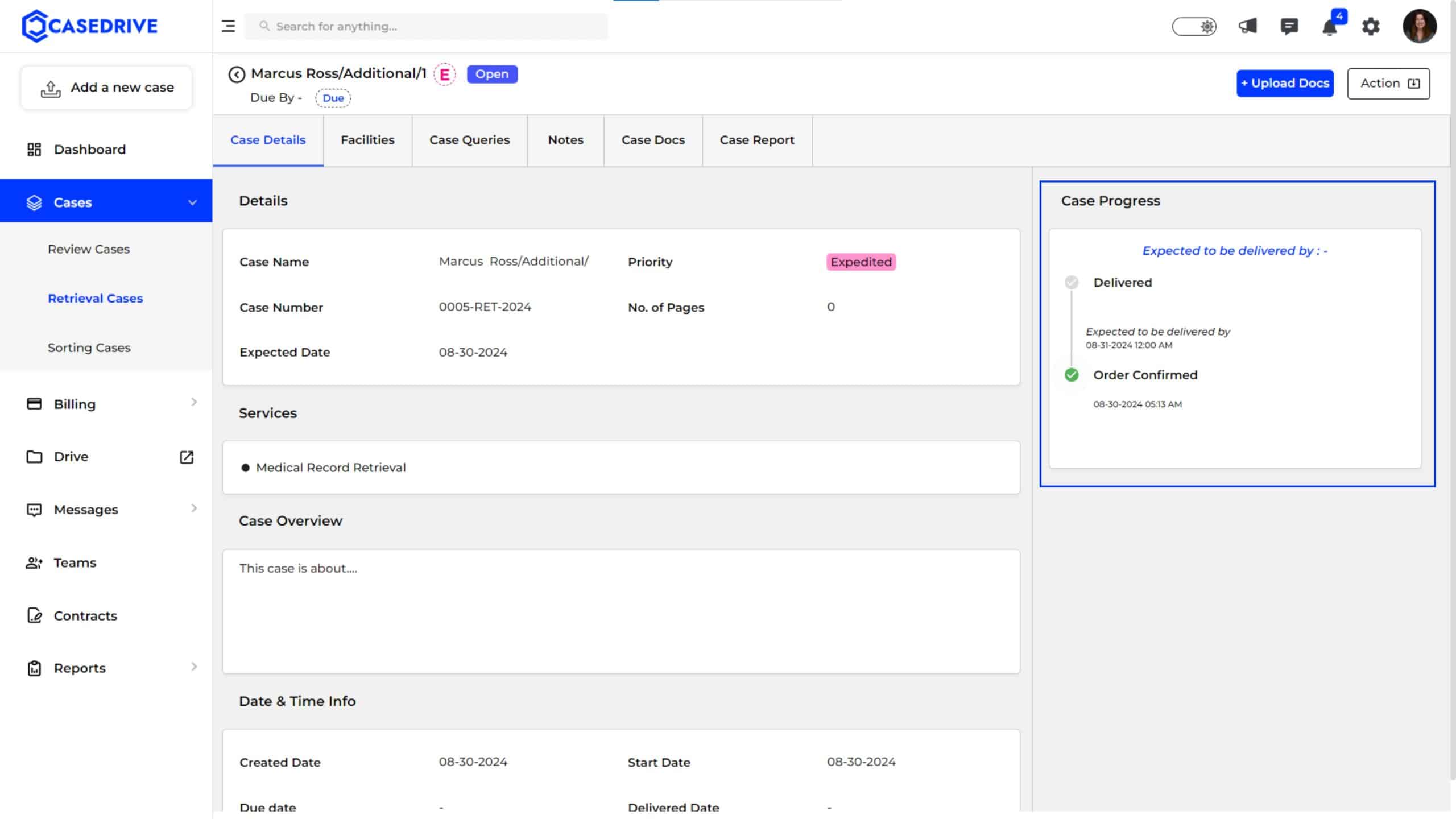Click Add a new case button
Screen dimensions: 1456x819
pyautogui.click(x=106, y=88)
